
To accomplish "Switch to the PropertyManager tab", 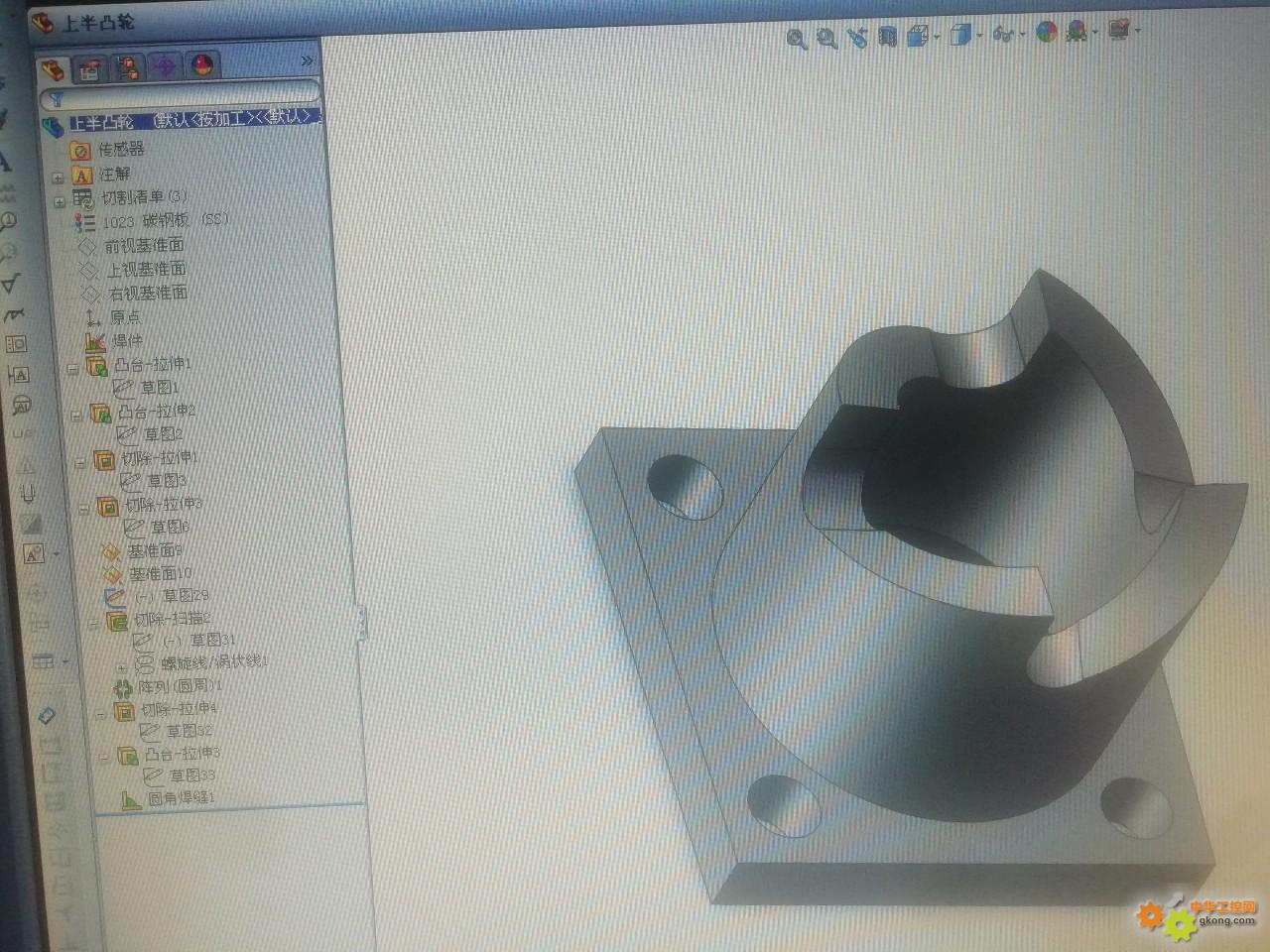I will pyautogui.click(x=90, y=68).
